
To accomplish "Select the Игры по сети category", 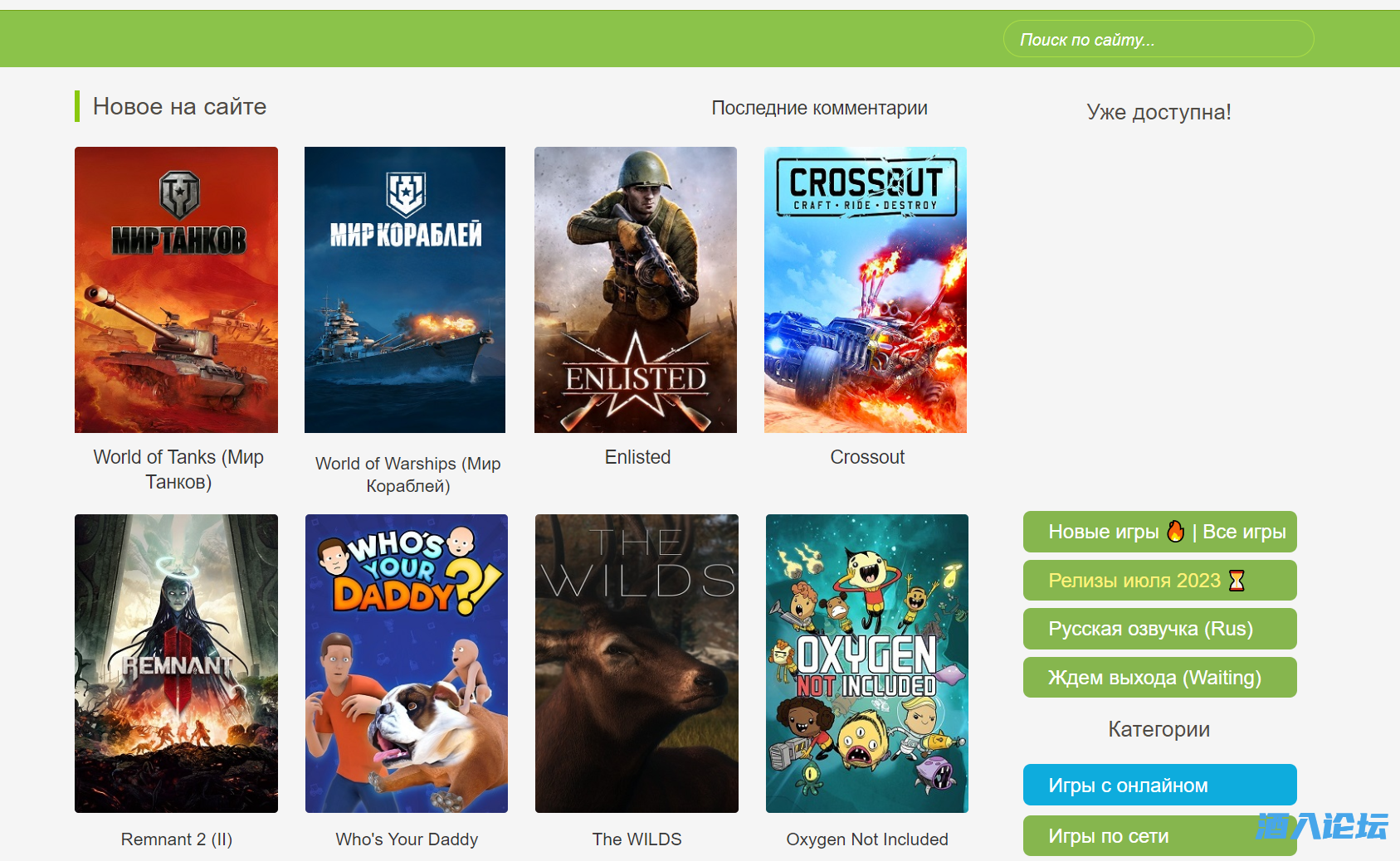I will tap(1160, 835).
